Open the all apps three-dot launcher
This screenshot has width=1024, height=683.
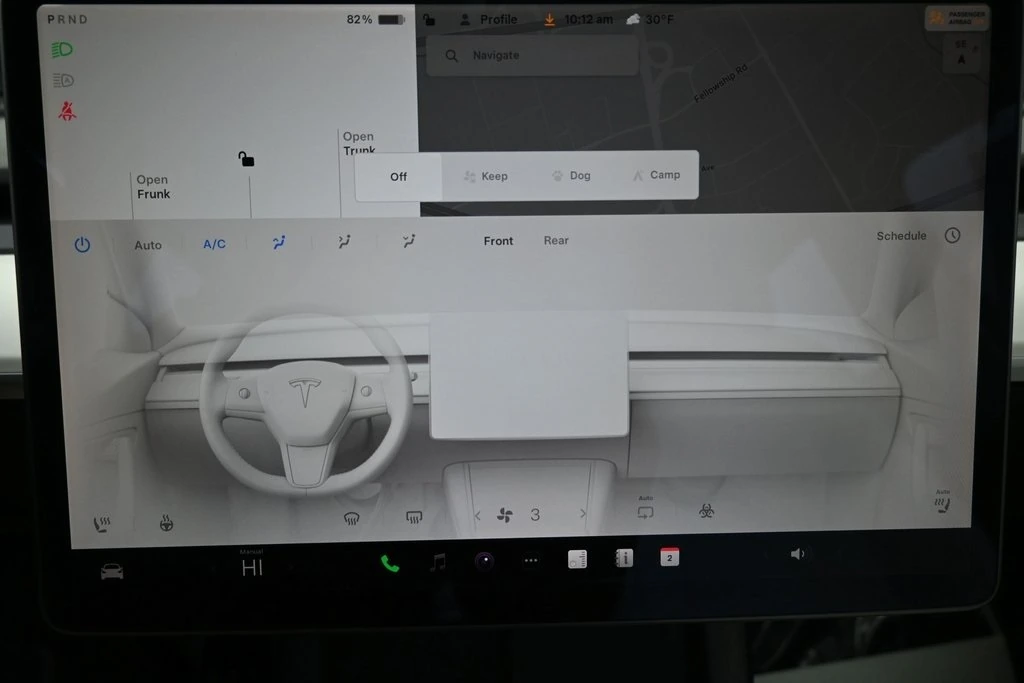pos(531,560)
